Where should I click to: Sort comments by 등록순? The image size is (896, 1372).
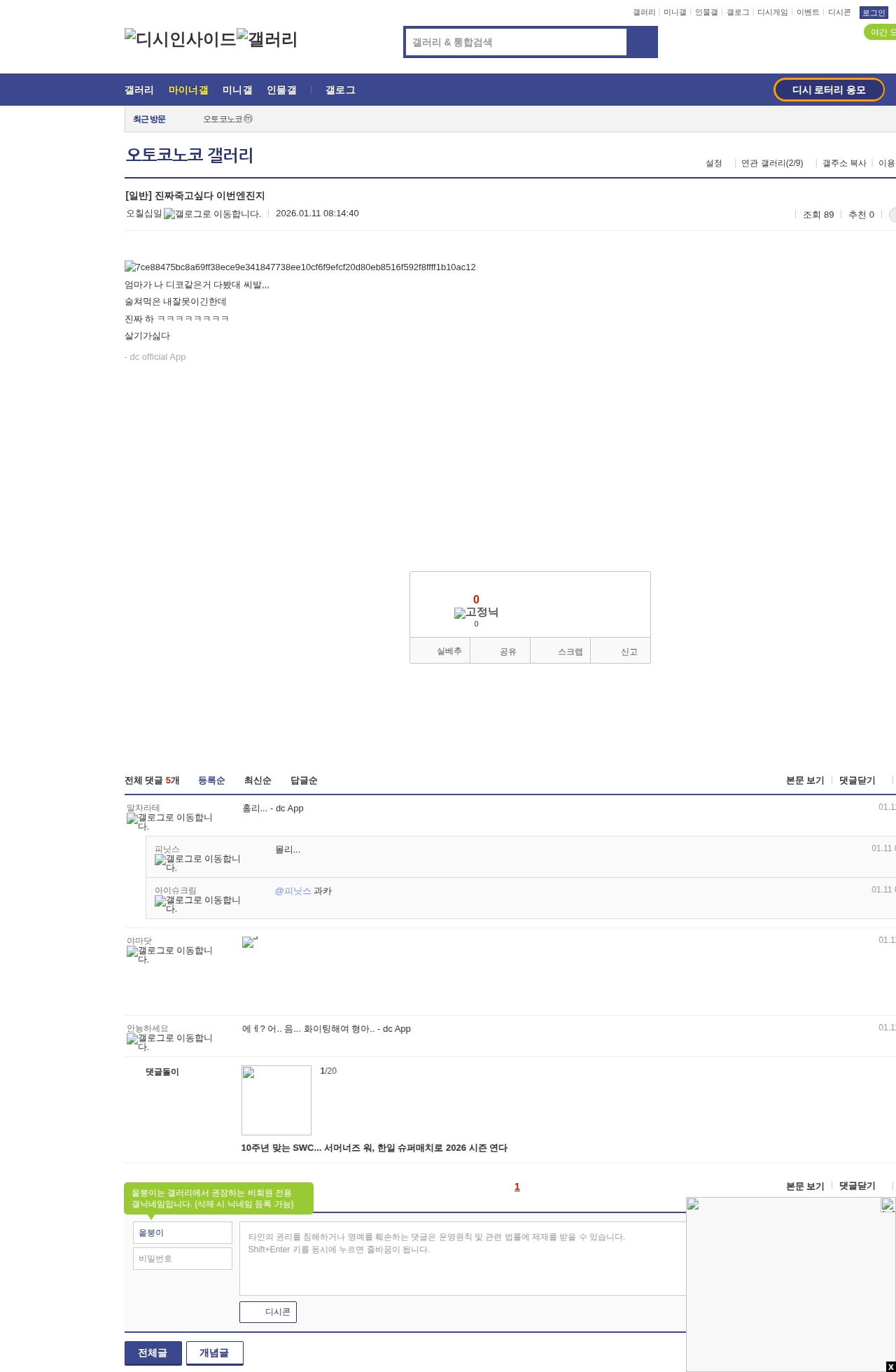pyautogui.click(x=211, y=780)
